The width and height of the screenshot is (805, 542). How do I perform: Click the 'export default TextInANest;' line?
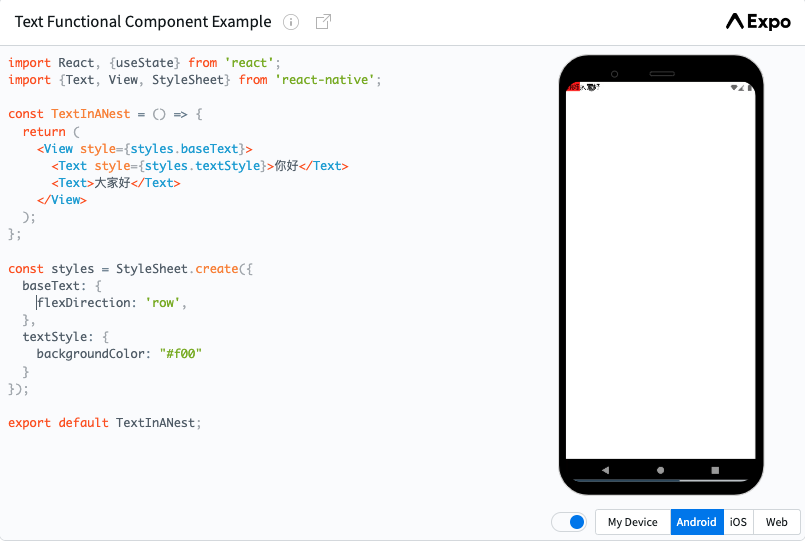(x=105, y=423)
